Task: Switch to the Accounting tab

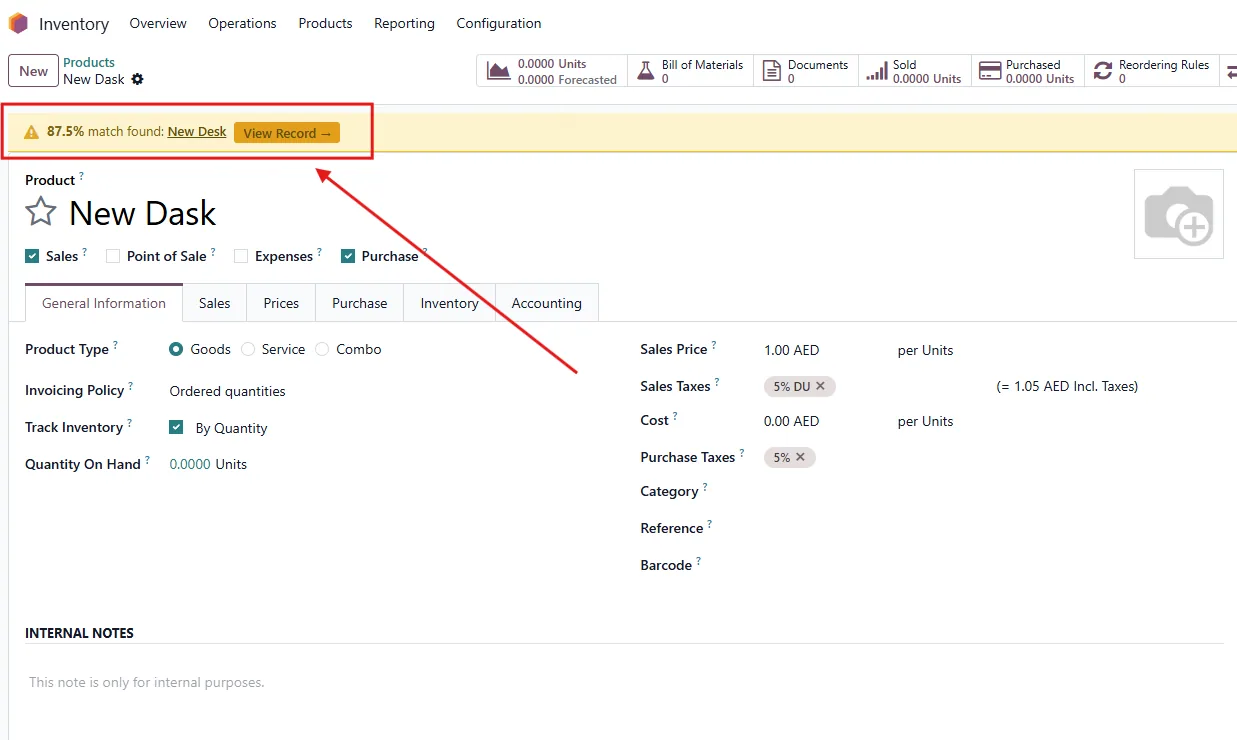Action: point(546,303)
